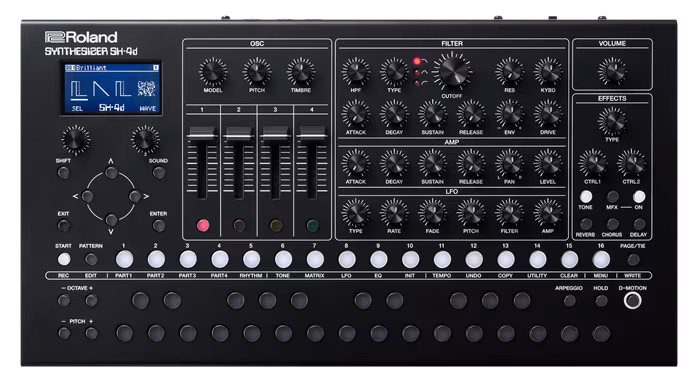Hit the right cursor button
Image resolution: width=698 pixels, height=384 pixels.
tap(135, 196)
